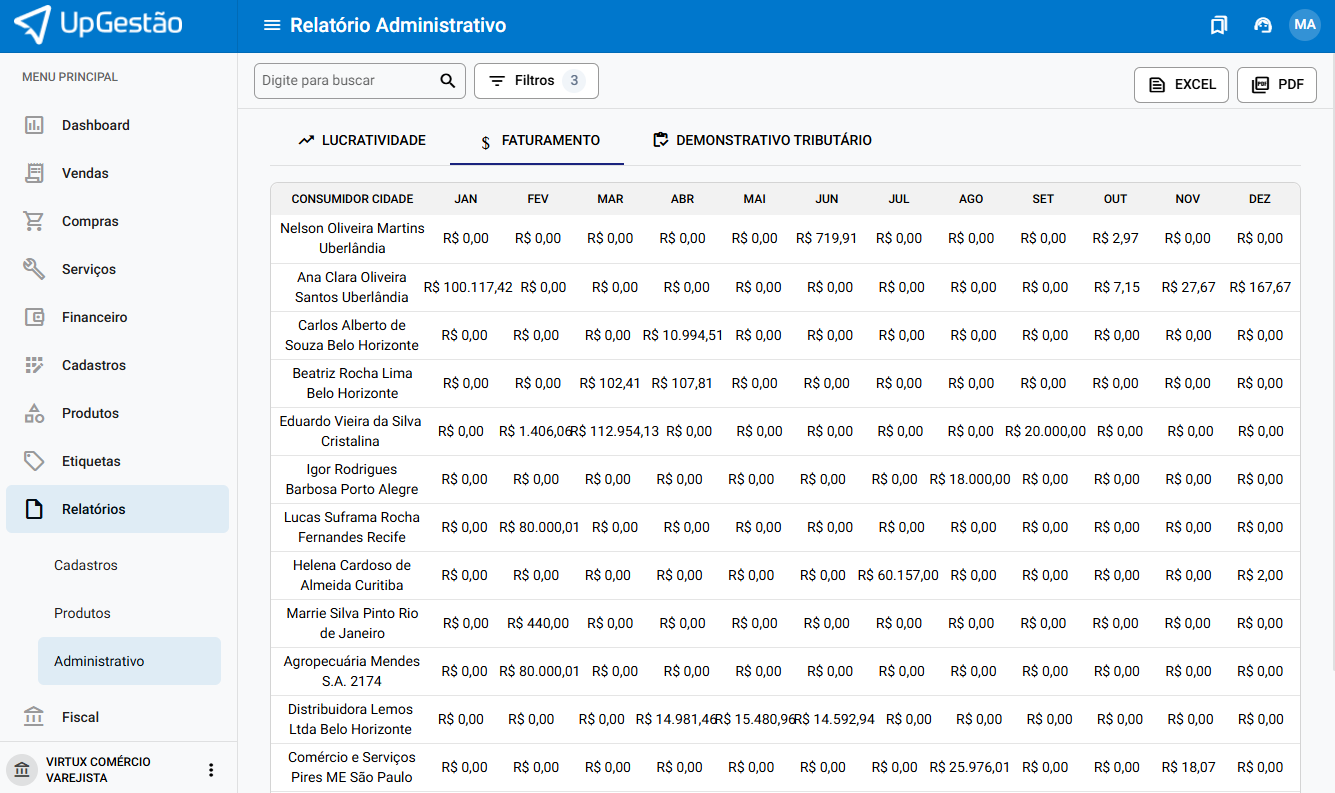Open the Fiscal sidebar item
Viewport: 1335px width, 793px height.
[x=80, y=717]
